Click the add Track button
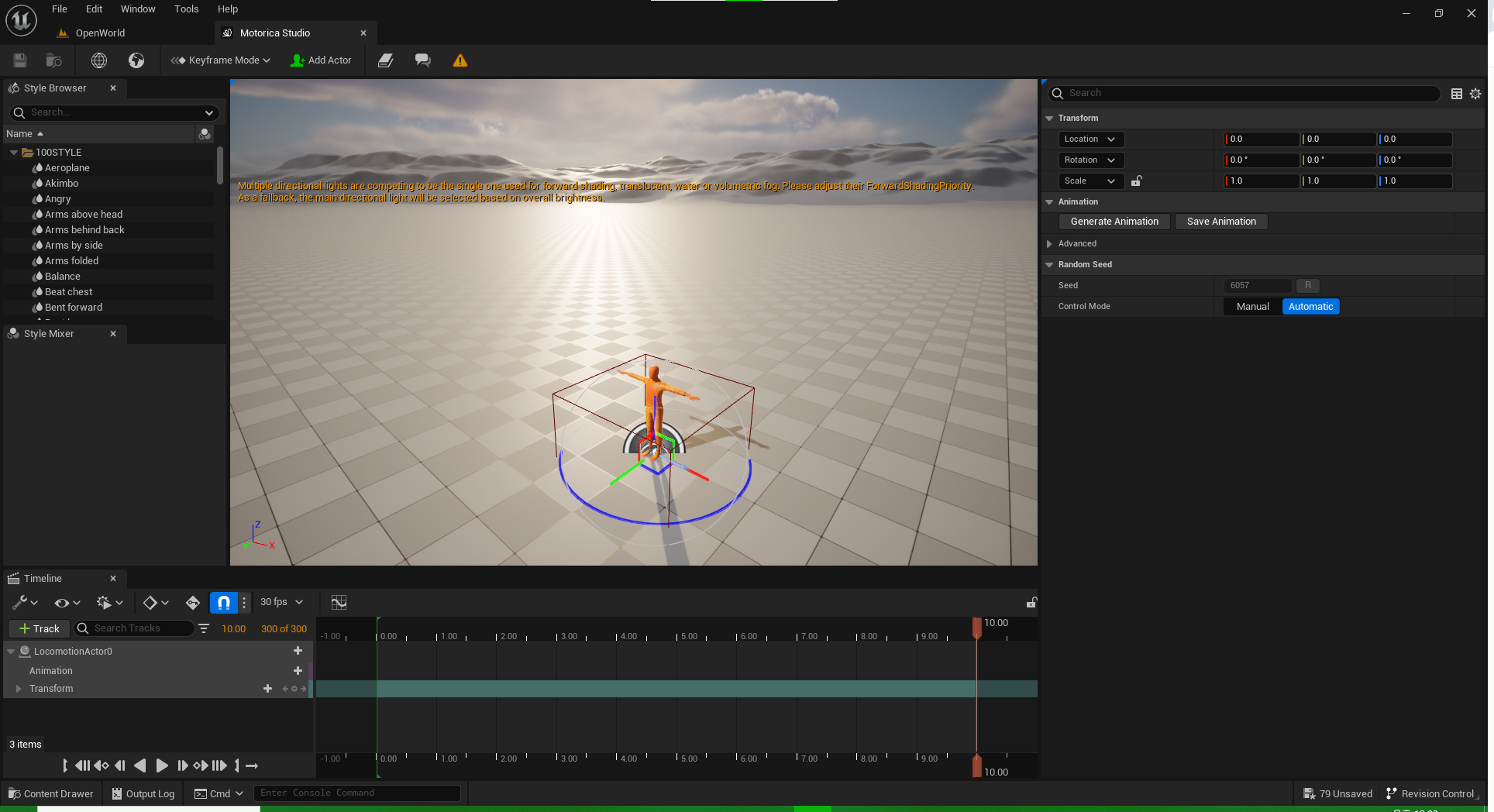The width and height of the screenshot is (1494, 812). pyautogui.click(x=40, y=629)
